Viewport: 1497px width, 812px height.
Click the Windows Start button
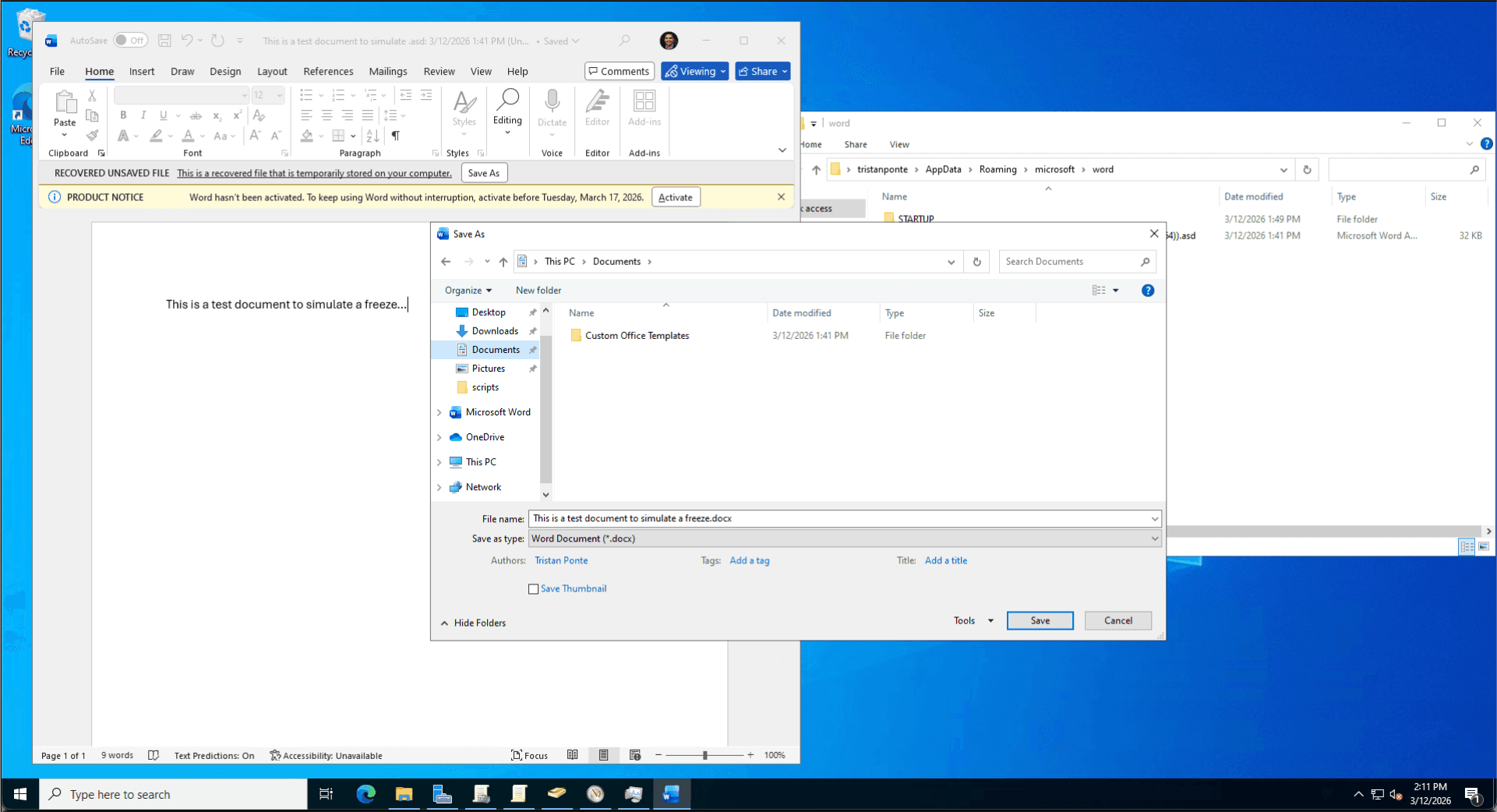(x=20, y=794)
